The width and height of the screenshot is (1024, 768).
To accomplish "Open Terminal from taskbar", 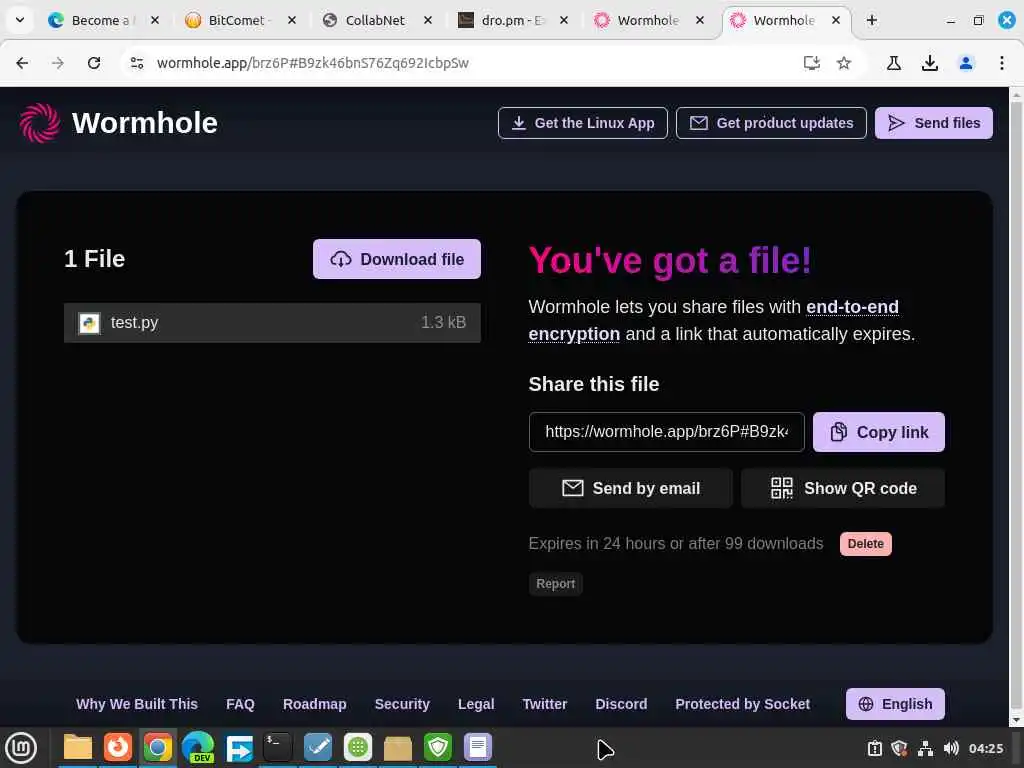I will coord(278,748).
